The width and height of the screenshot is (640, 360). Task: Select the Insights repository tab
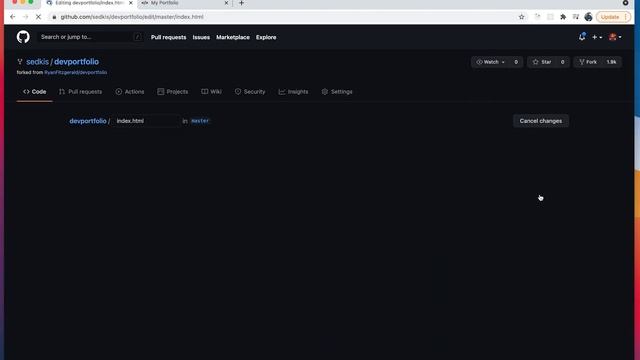[293, 92]
